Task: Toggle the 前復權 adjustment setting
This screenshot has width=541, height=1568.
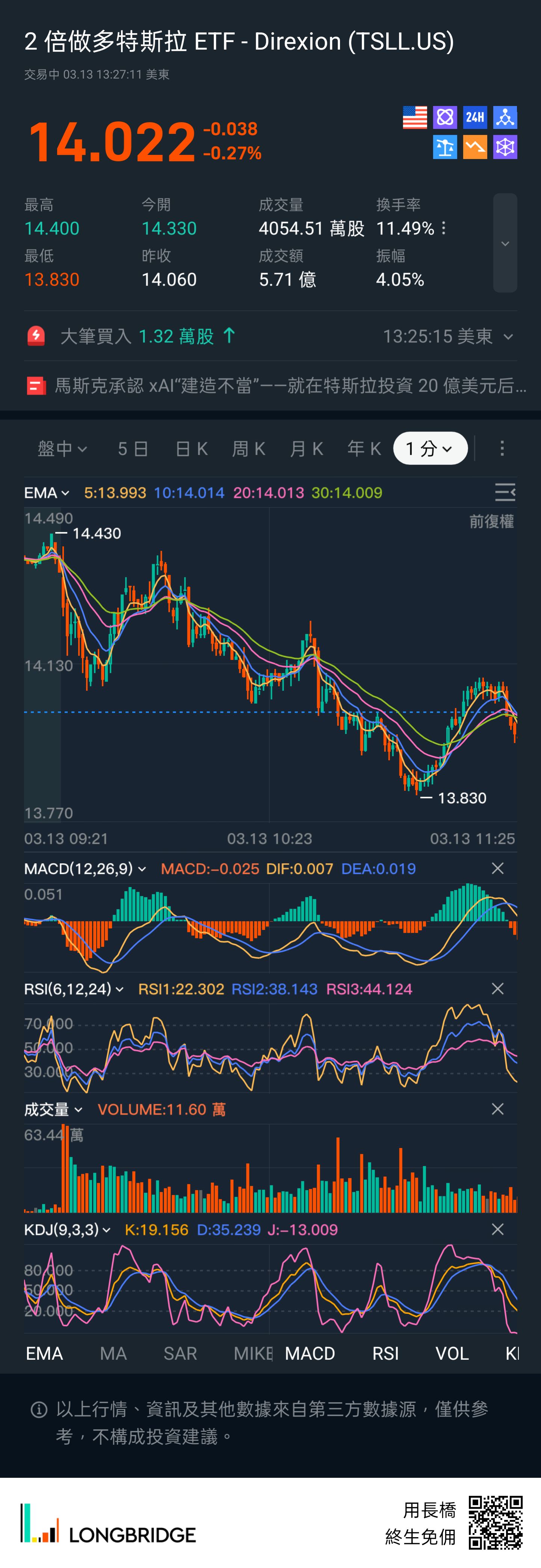Action: click(491, 522)
